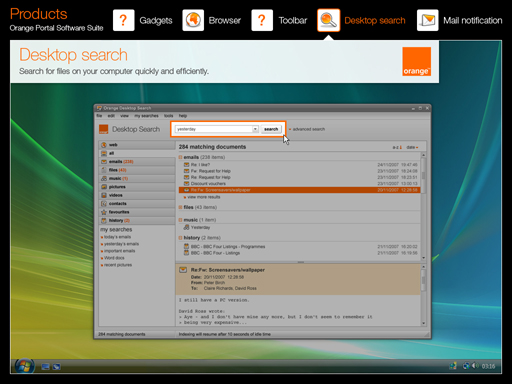Toggle the a-z sort order

point(397,147)
